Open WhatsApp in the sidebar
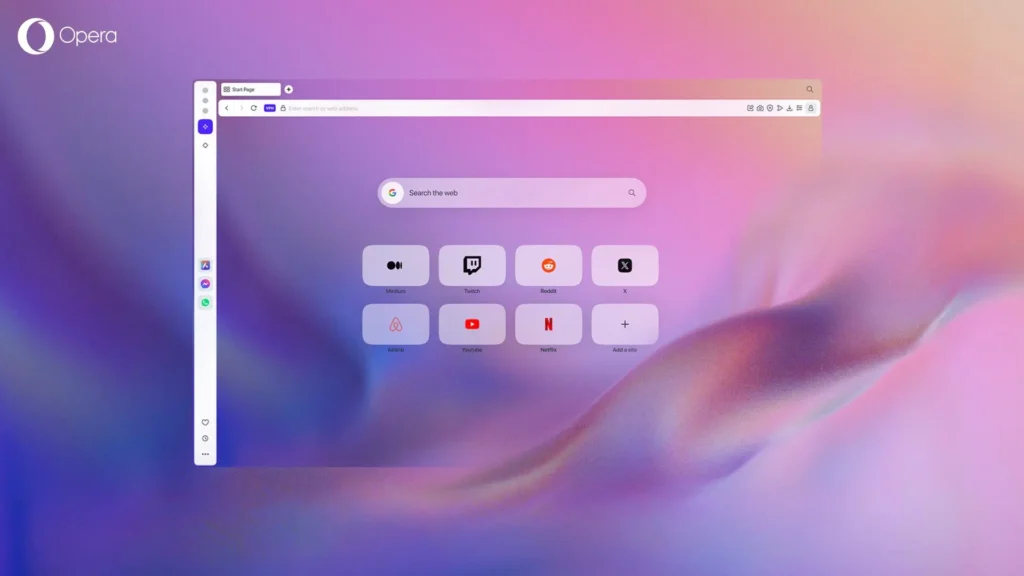Viewport: 1024px width, 576px height. tap(205, 302)
